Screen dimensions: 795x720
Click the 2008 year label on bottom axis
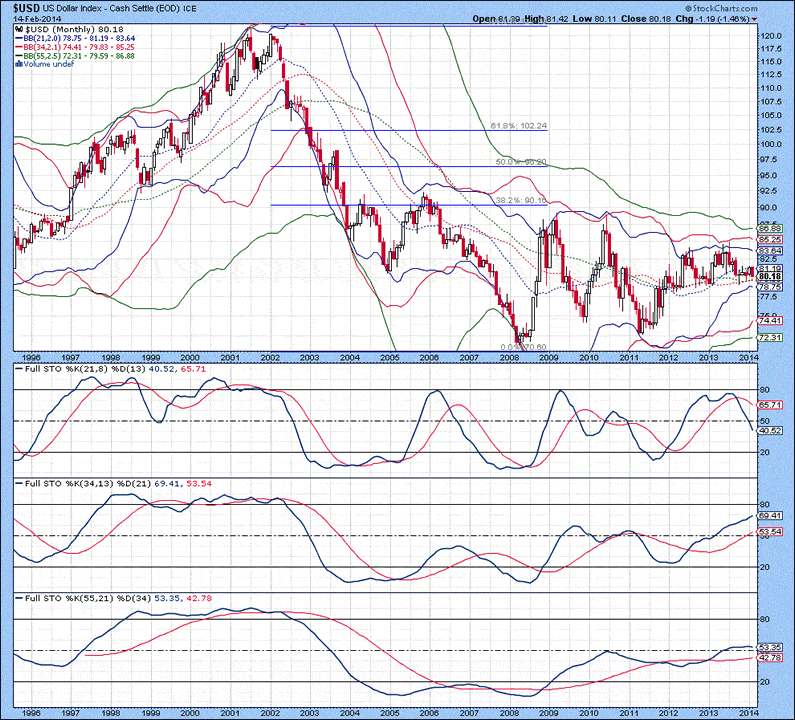click(x=511, y=712)
